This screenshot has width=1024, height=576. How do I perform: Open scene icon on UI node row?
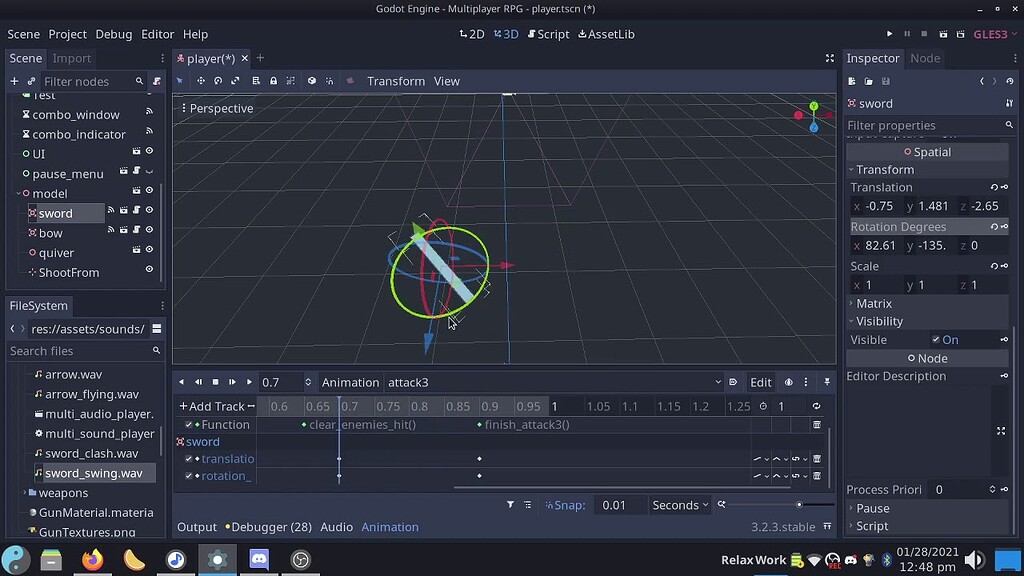click(x=136, y=151)
